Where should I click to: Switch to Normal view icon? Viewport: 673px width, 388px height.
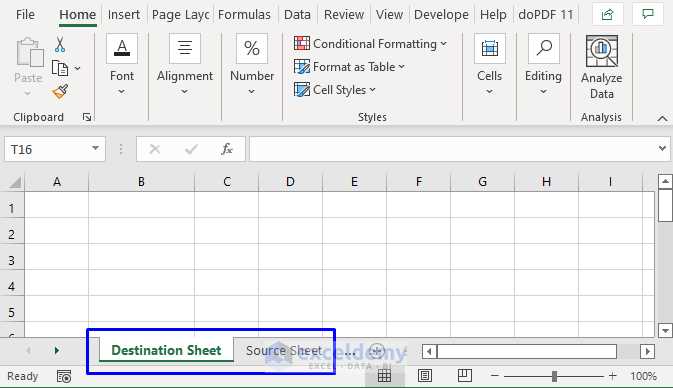pos(385,376)
